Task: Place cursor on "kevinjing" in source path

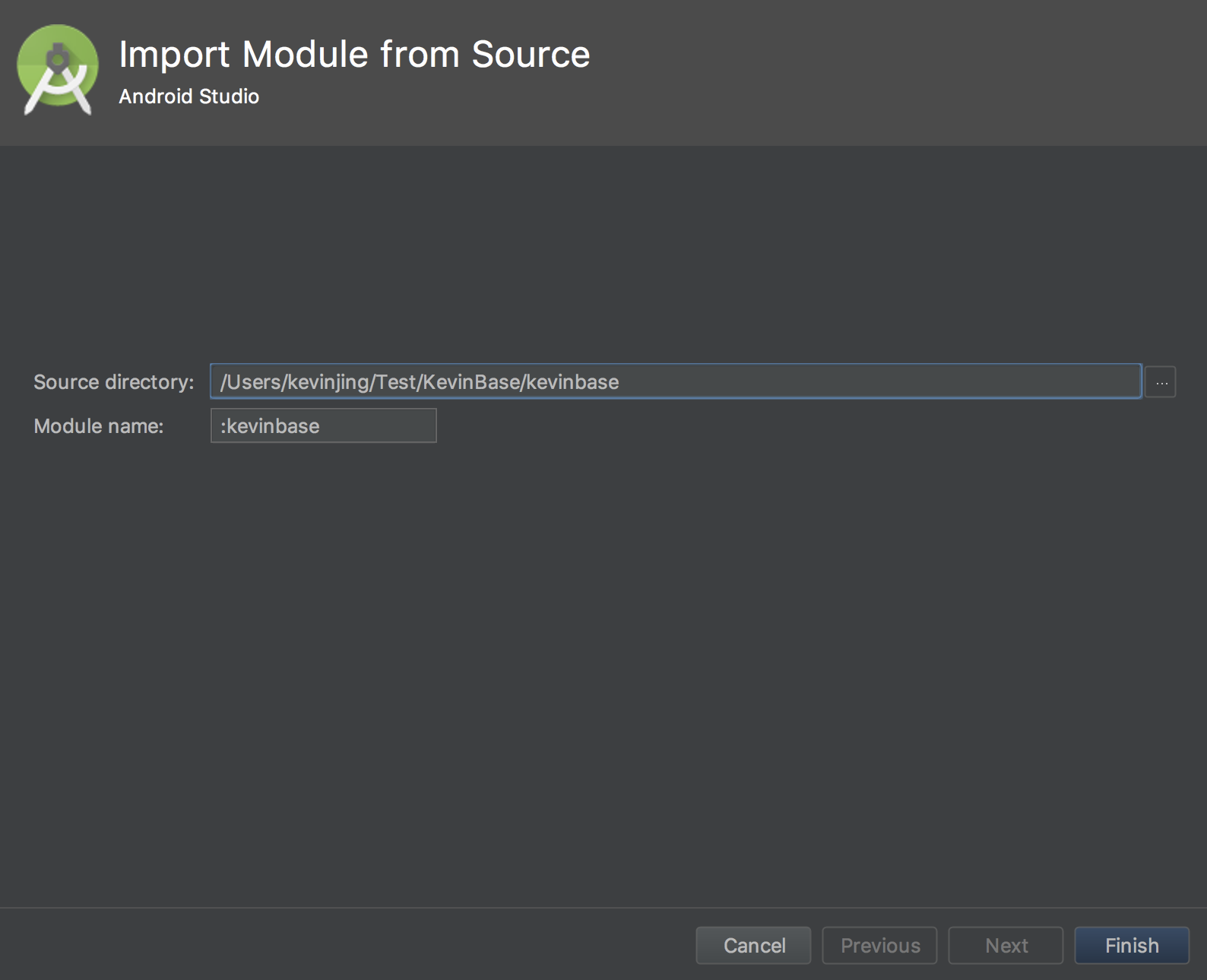Action: [x=328, y=382]
